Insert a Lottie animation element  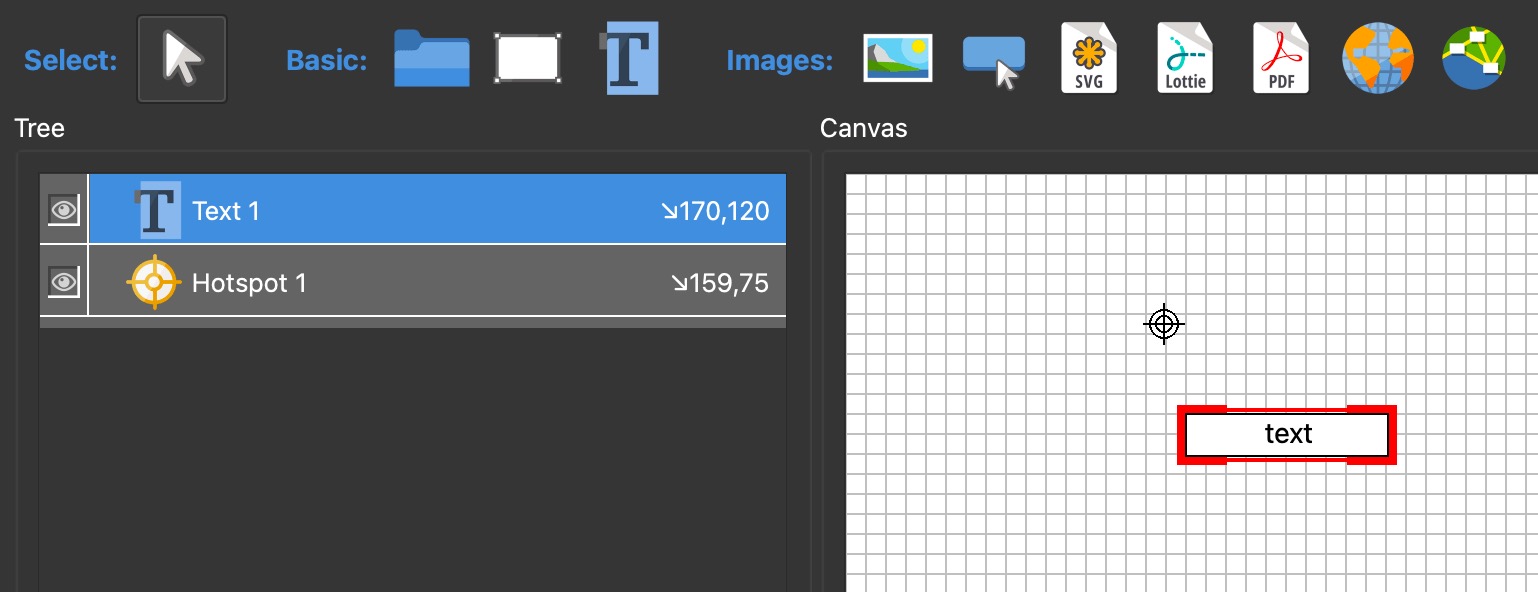[x=1185, y=59]
